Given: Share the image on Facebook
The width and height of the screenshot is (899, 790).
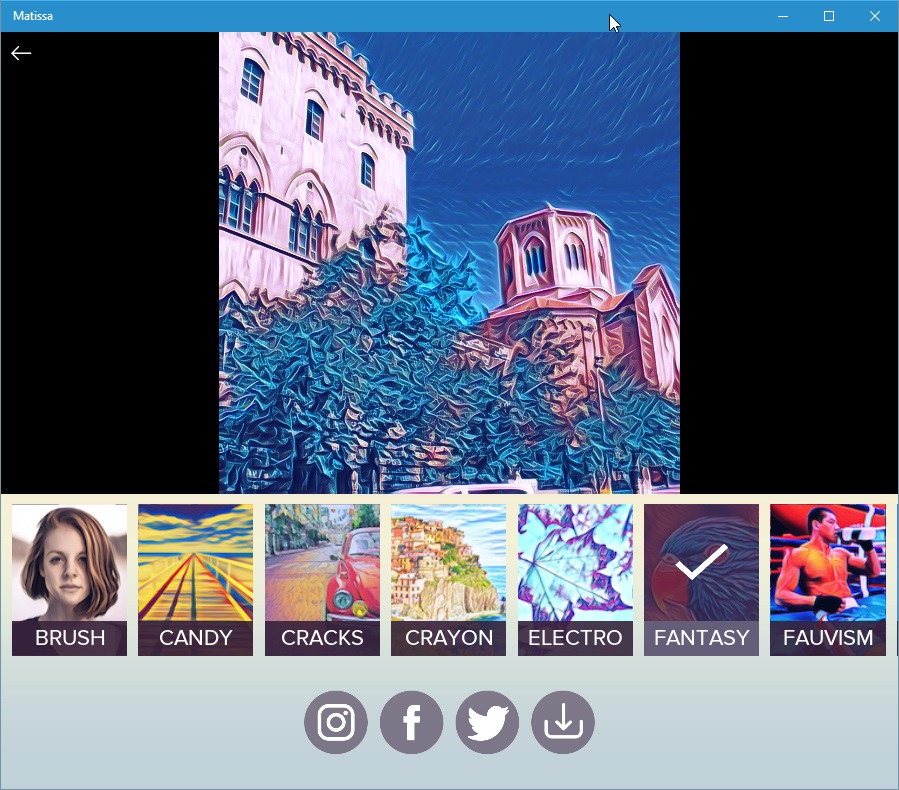Looking at the screenshot, I should click(411, 722).
